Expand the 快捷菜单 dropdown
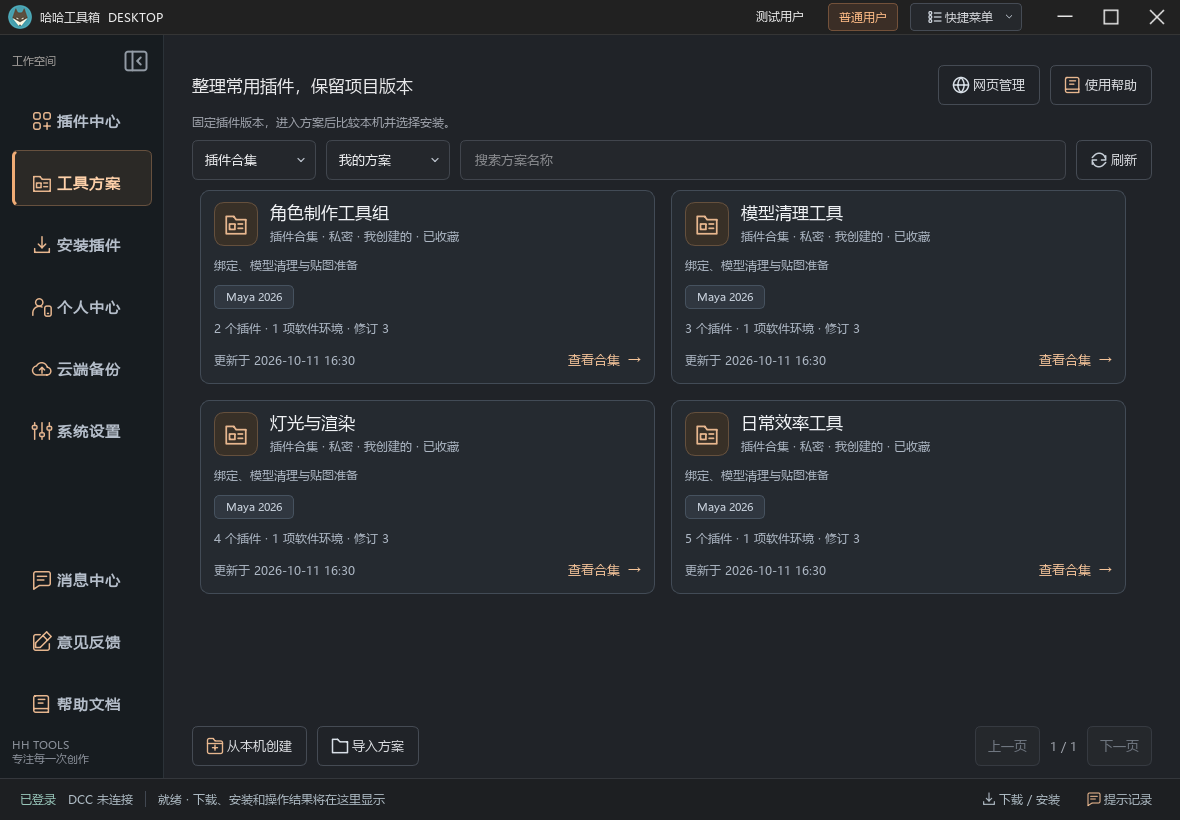The height and width of the screenshot is (820, 1180). click(966, 17)
